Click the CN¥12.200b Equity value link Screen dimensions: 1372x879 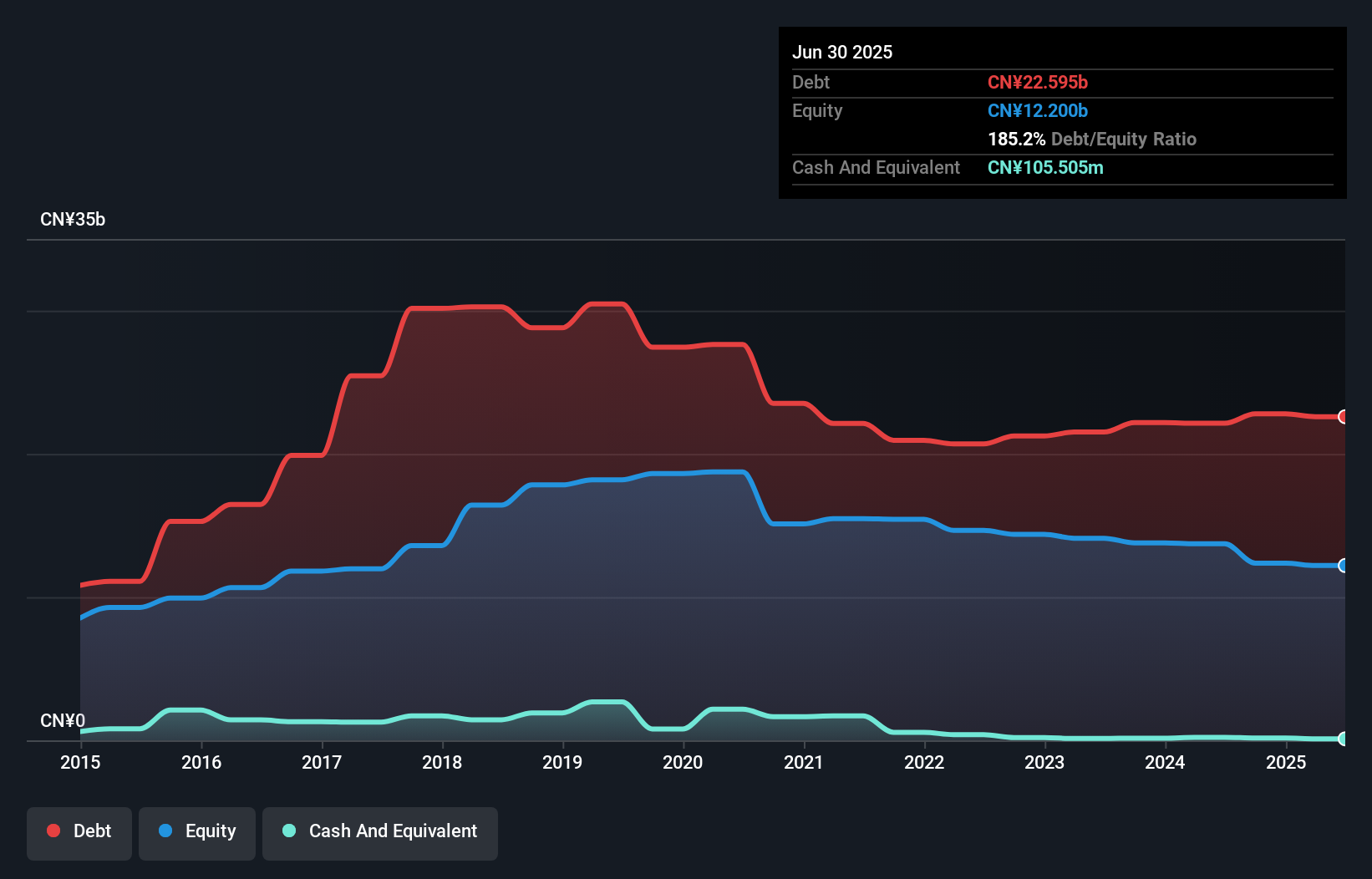click(1038, 110)
